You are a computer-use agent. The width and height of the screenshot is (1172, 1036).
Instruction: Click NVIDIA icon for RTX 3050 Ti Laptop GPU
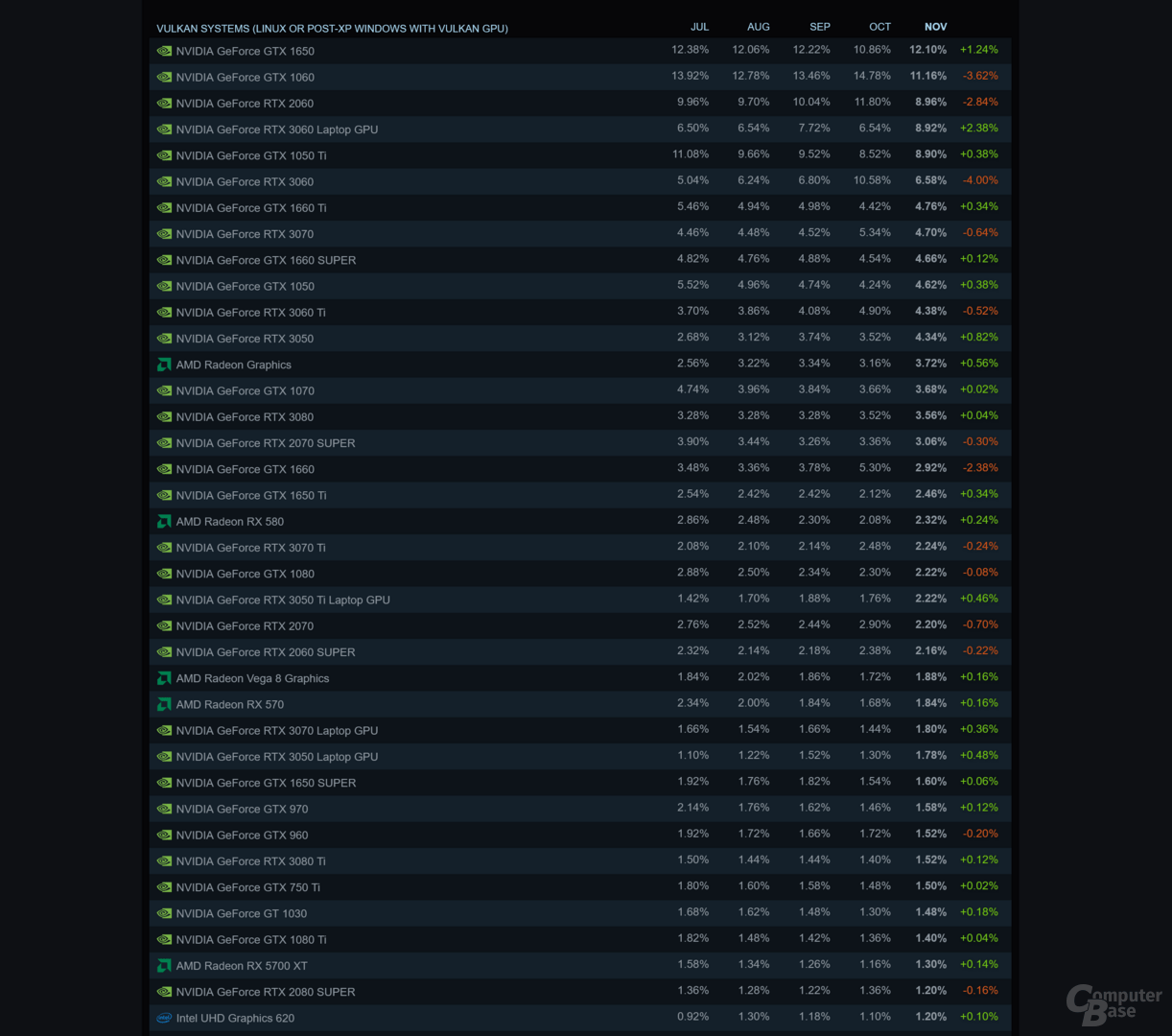(164, 600)
